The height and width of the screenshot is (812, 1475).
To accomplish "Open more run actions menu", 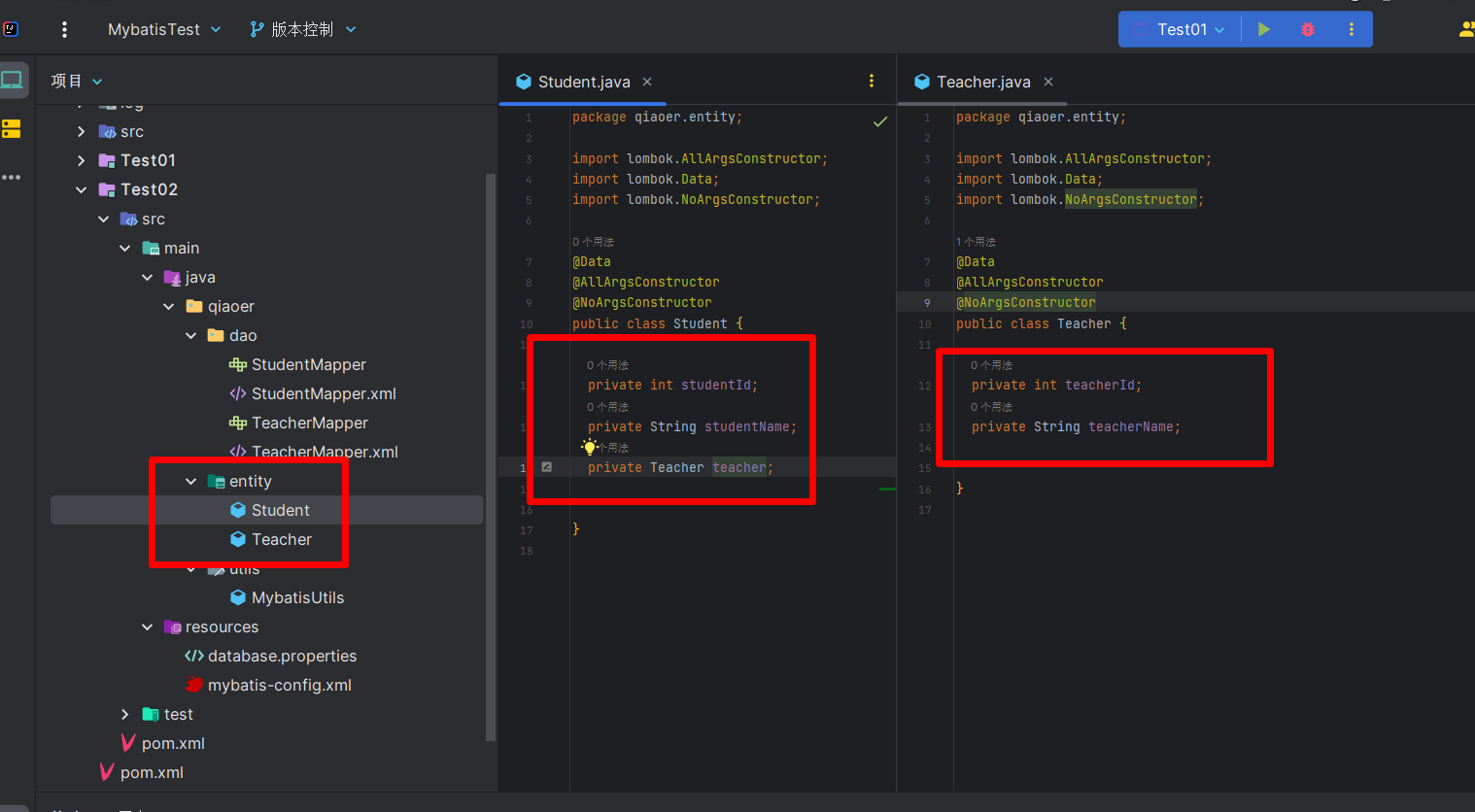I will (x=1351, y=29).
